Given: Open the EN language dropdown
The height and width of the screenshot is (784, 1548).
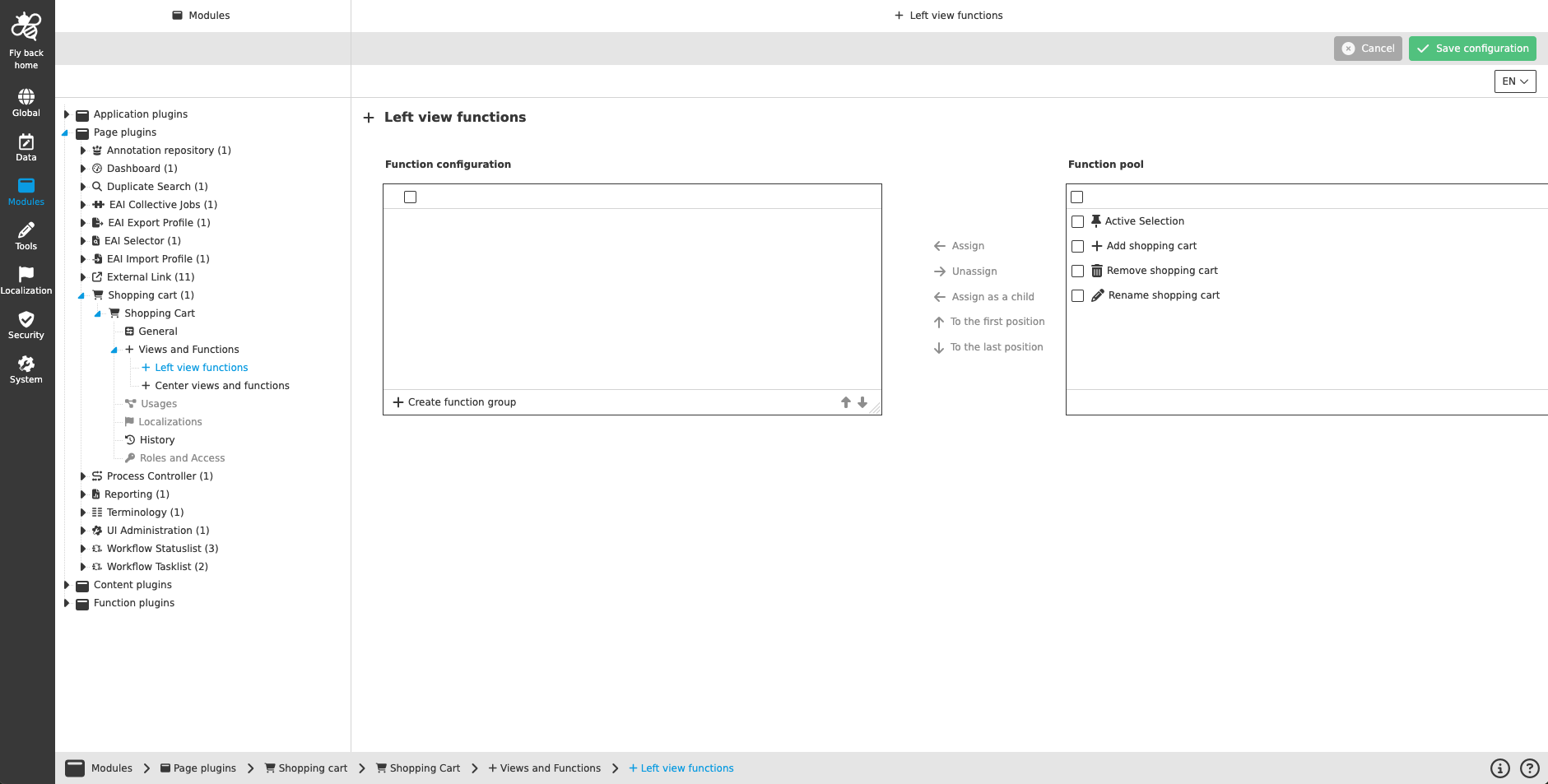Looking at the screenshot, I should click(x=1514, y=81).
